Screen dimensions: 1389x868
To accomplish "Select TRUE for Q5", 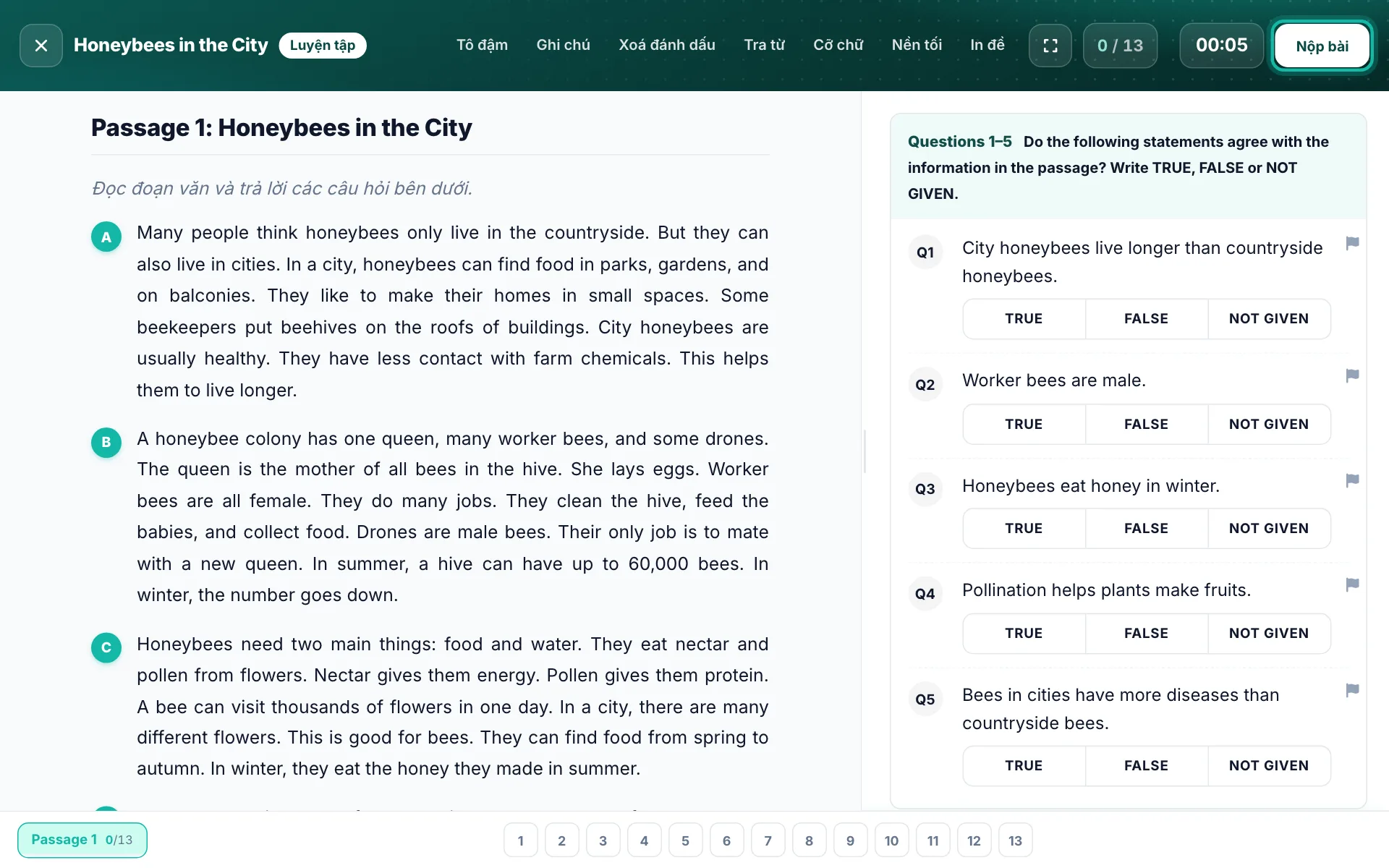I will tap(1024, 766).
